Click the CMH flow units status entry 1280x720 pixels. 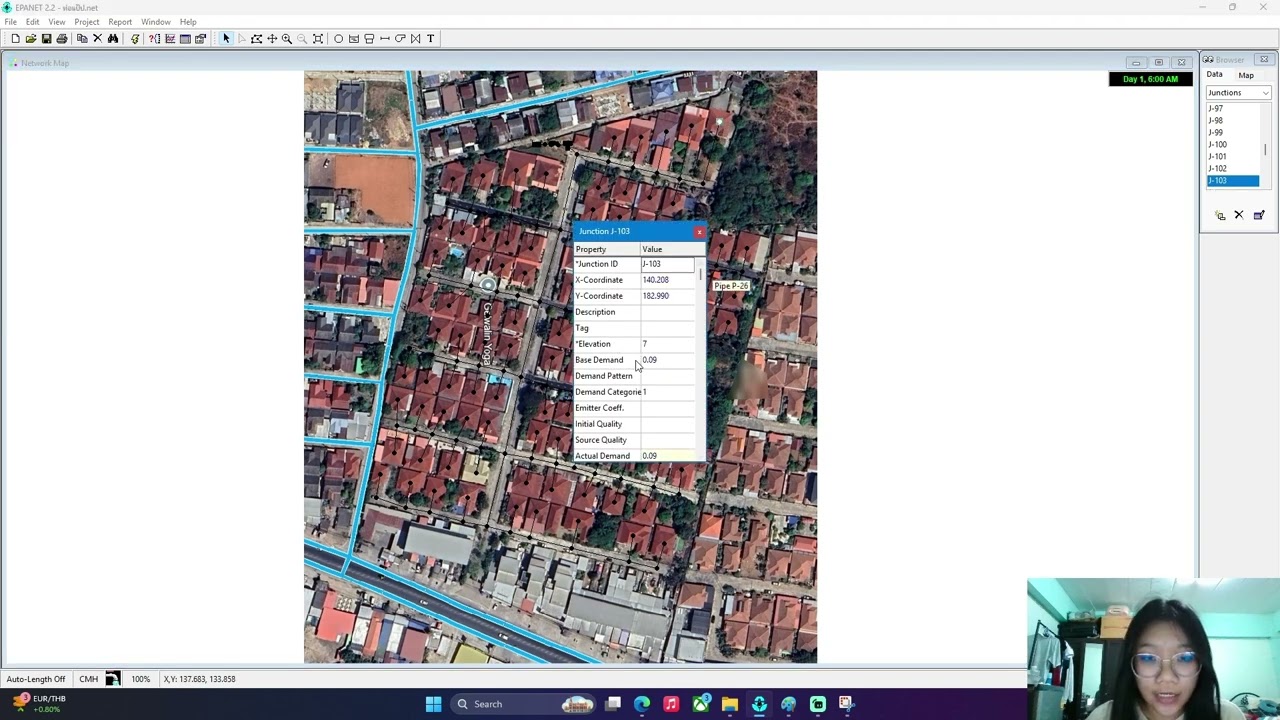88,679
